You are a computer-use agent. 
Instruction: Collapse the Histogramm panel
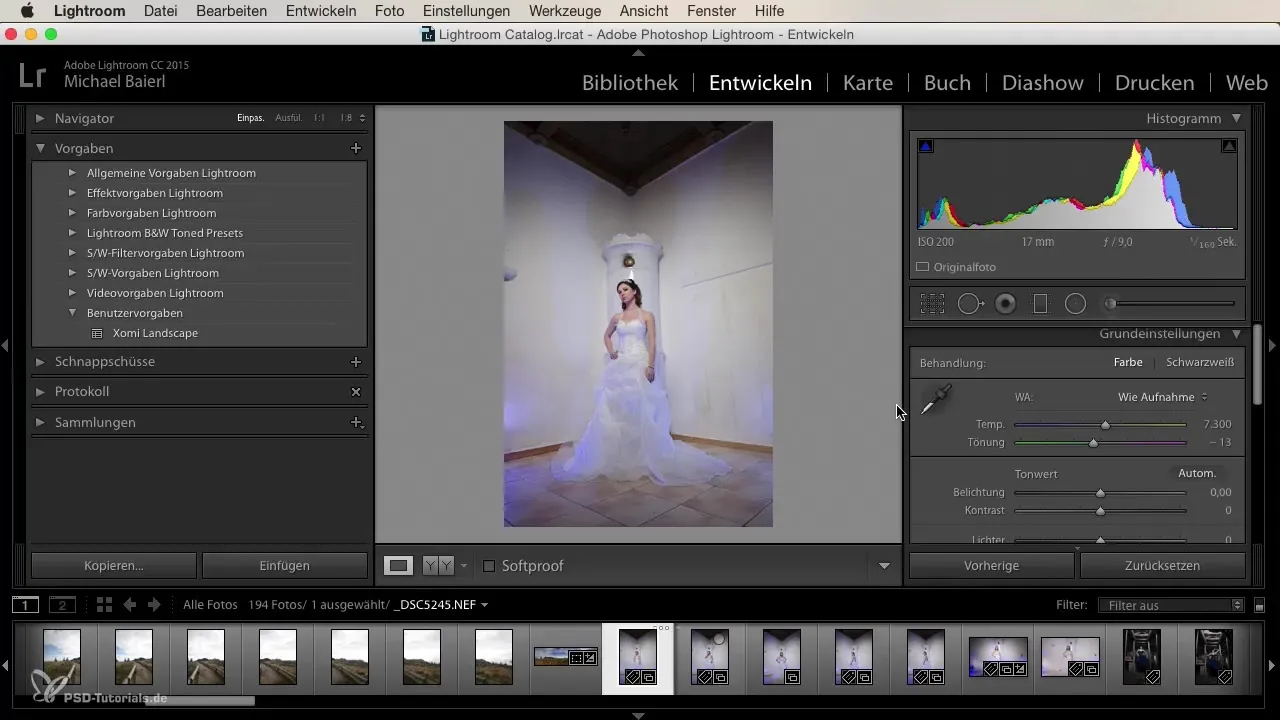(x=1237, y=118)
